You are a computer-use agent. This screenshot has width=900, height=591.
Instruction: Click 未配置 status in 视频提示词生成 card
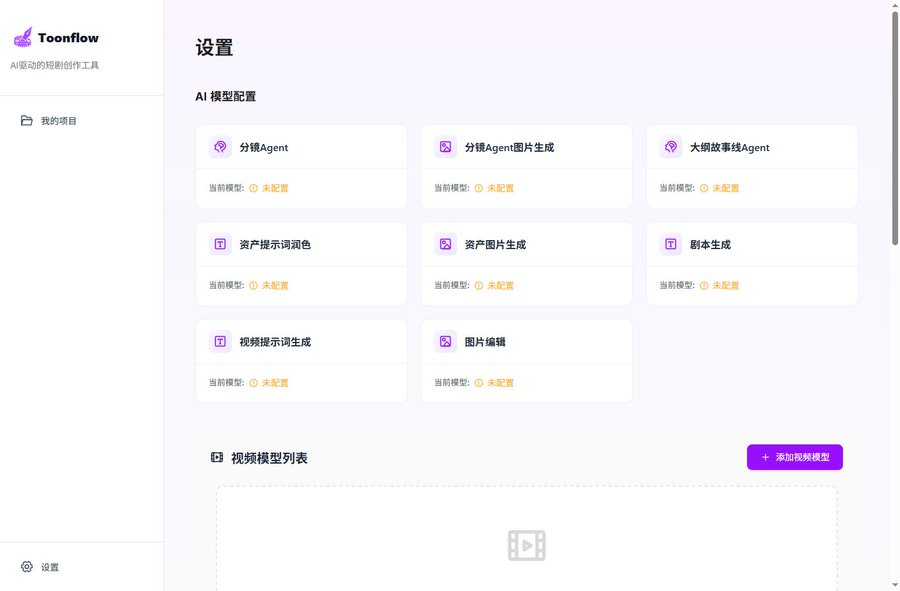click(275, 383)
